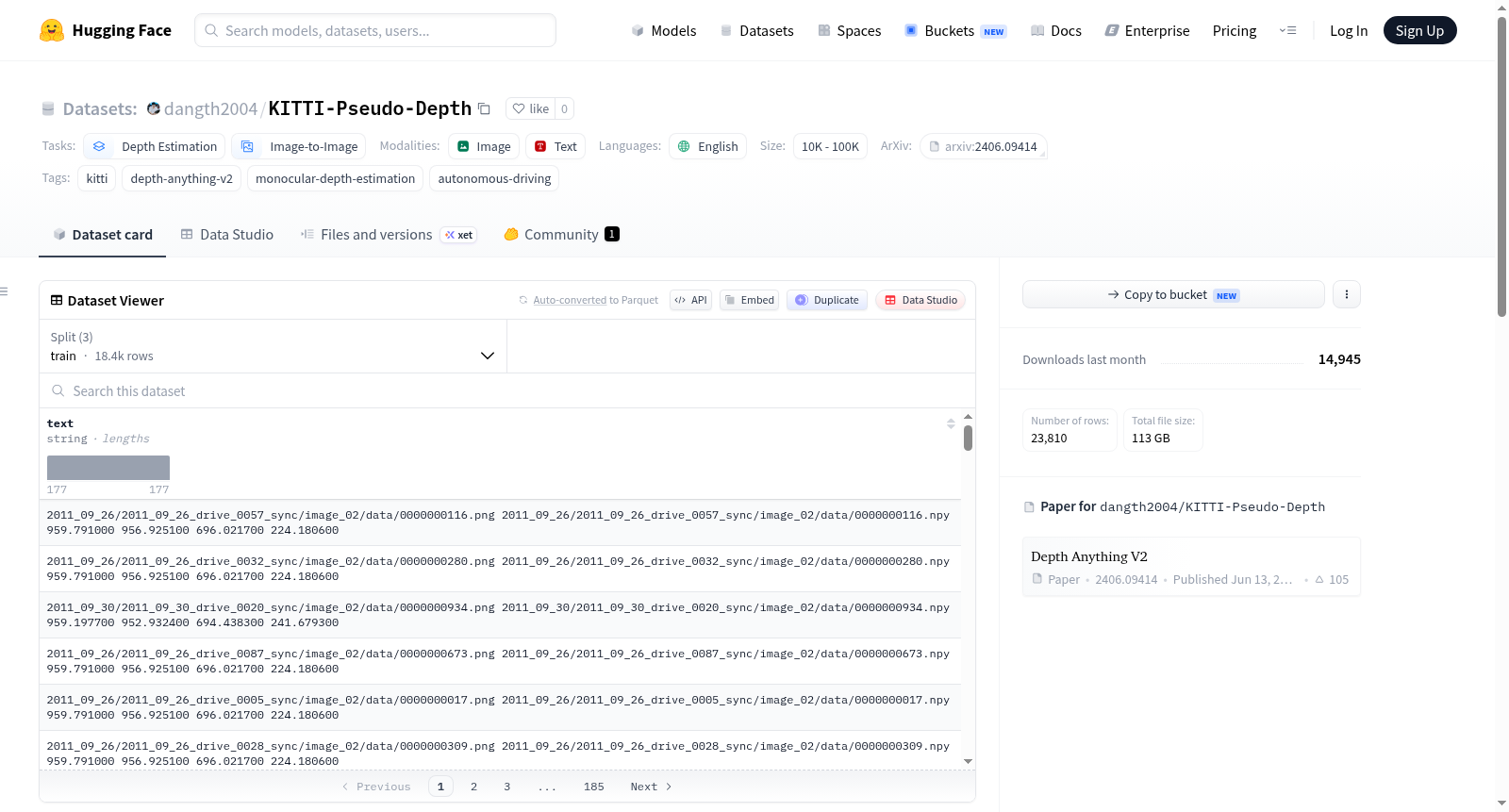Click the like count number
Viewport: 1509px width, 812px height.
coord(564,108)
